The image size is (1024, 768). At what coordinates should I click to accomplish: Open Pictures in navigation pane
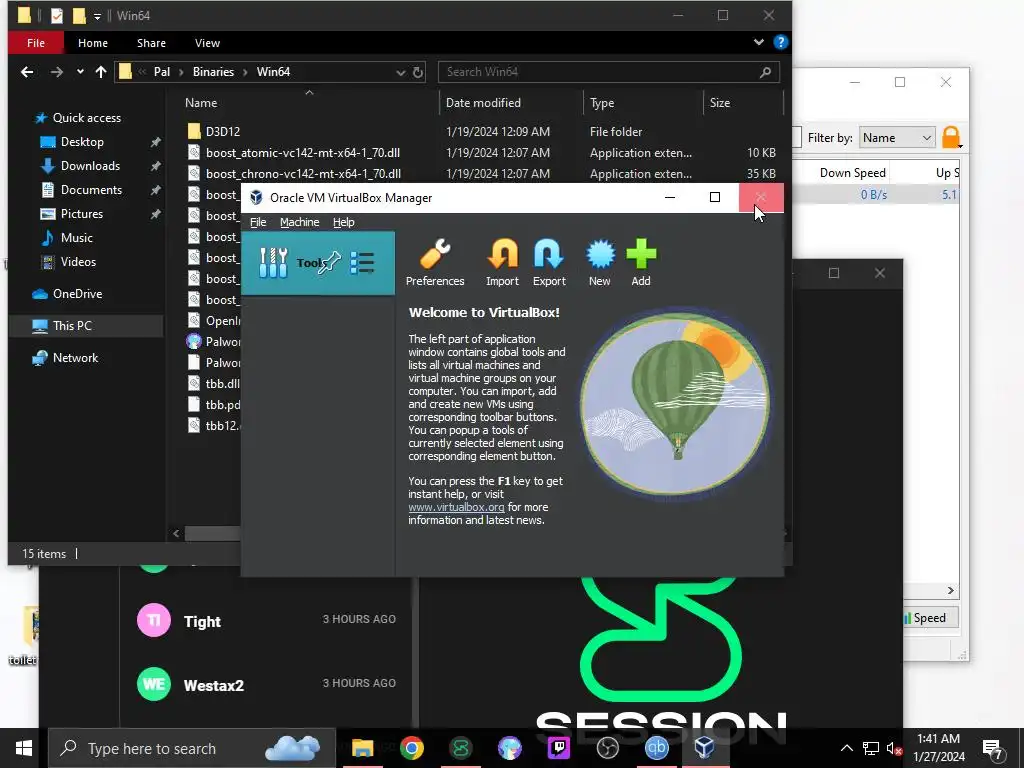(81, 214)
